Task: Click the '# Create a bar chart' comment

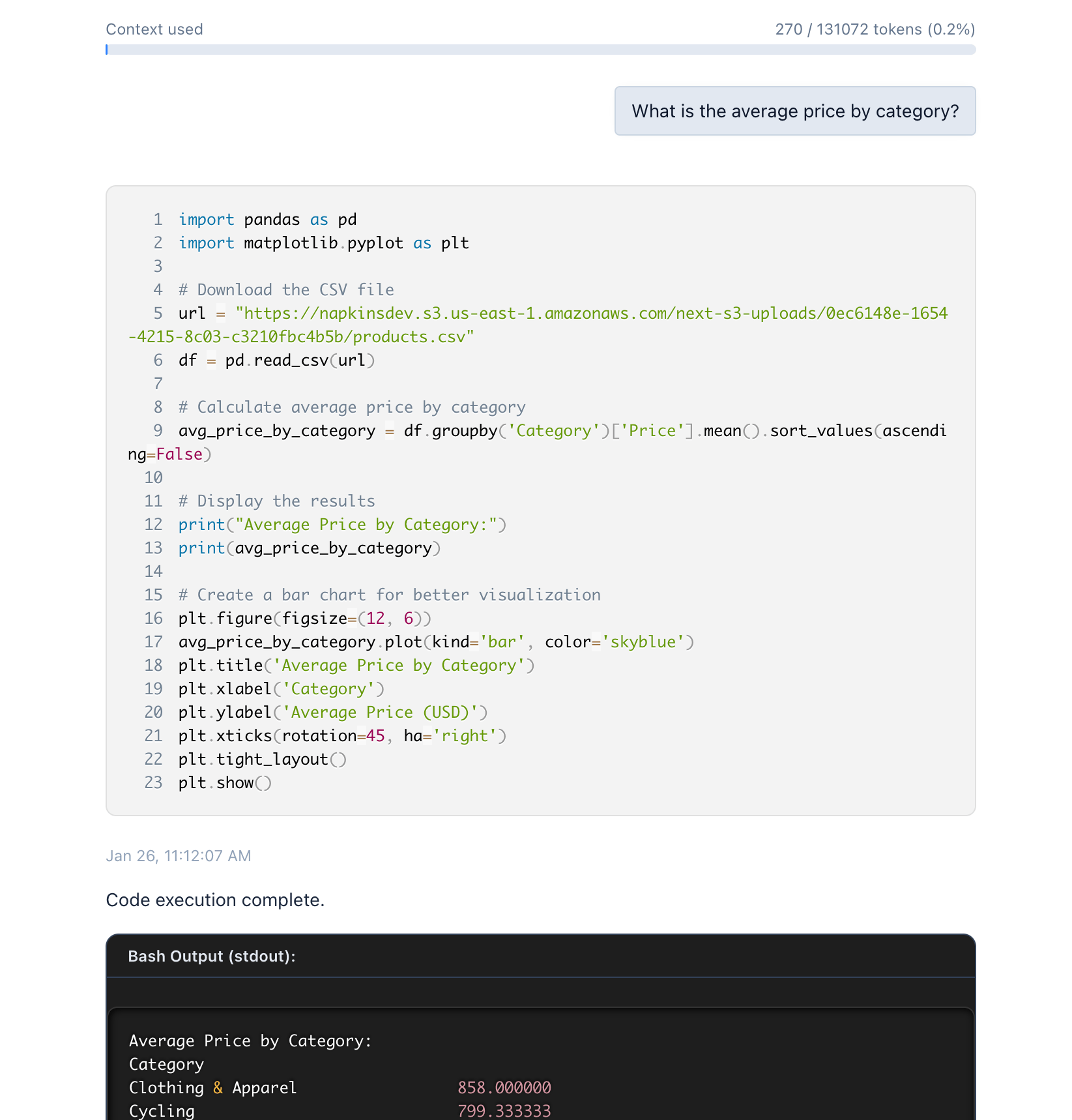Action: (x=390, y=595)
